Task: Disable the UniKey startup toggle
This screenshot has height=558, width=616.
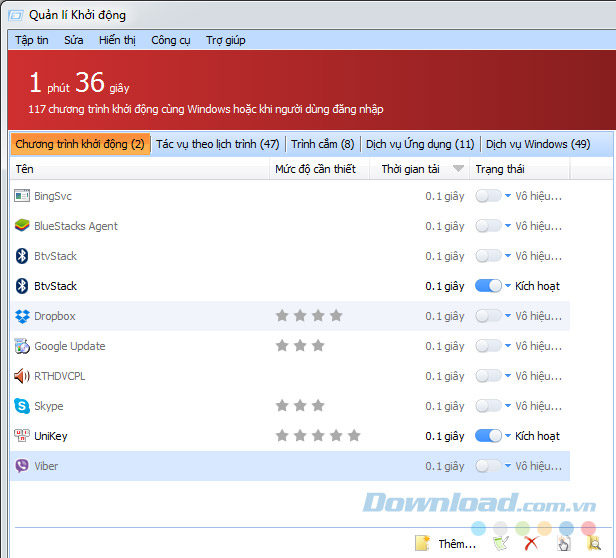Action: [x=488, y=436]
